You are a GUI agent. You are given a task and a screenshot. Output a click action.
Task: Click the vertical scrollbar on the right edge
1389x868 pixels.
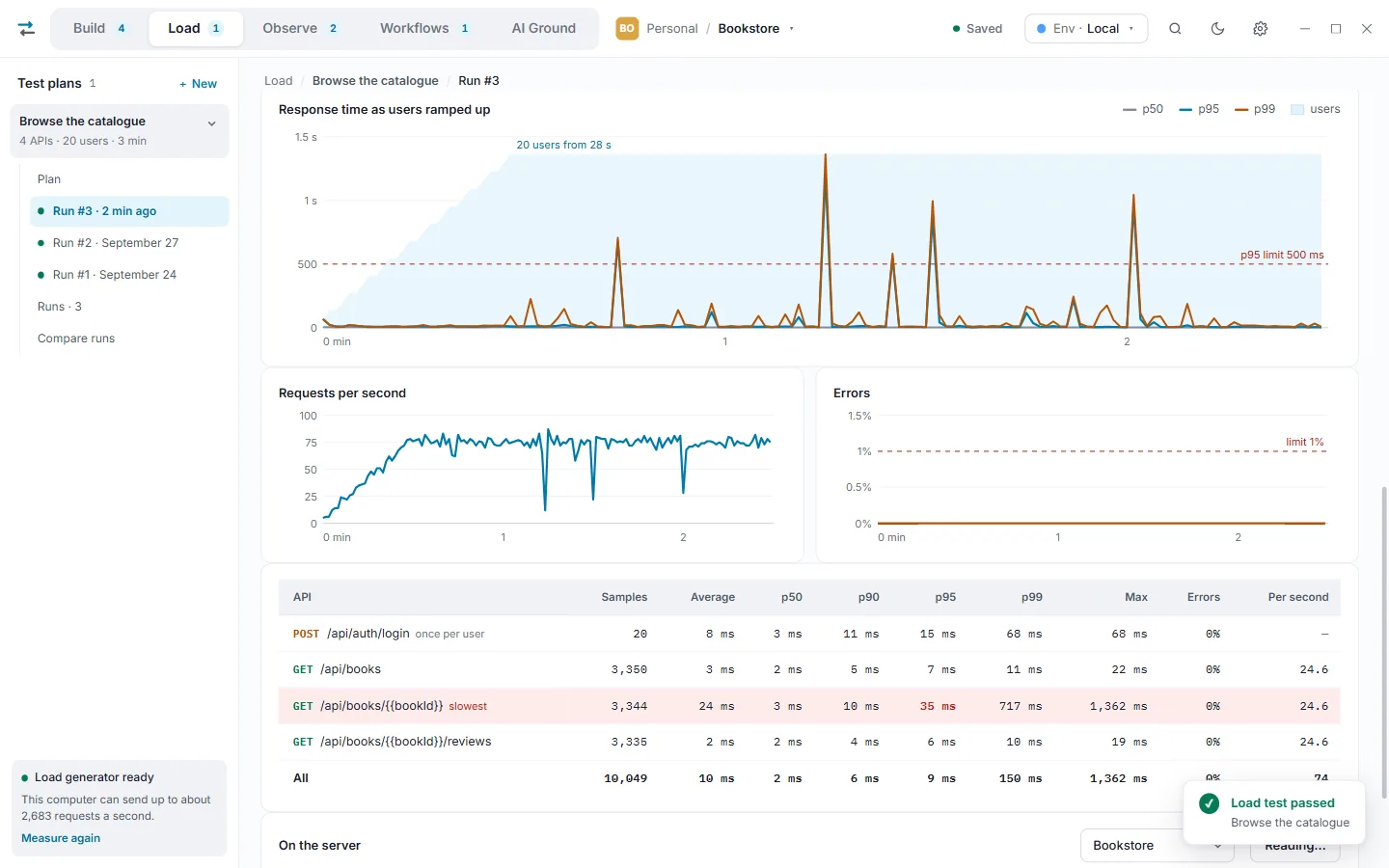(x=1384, y=642)
